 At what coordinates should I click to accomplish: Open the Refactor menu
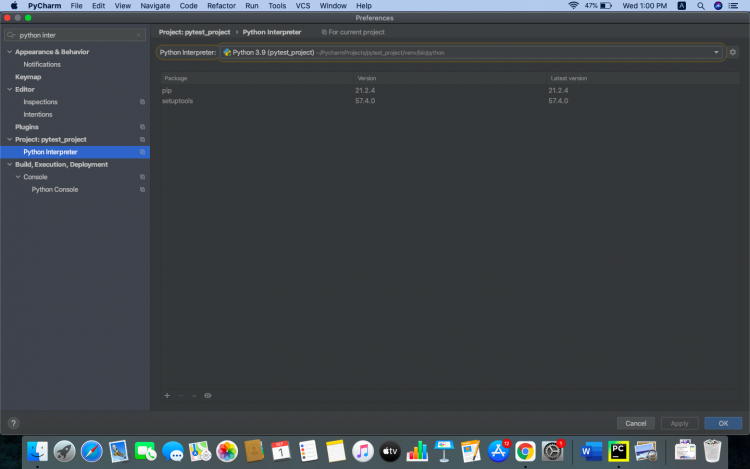tap(221, 6)
